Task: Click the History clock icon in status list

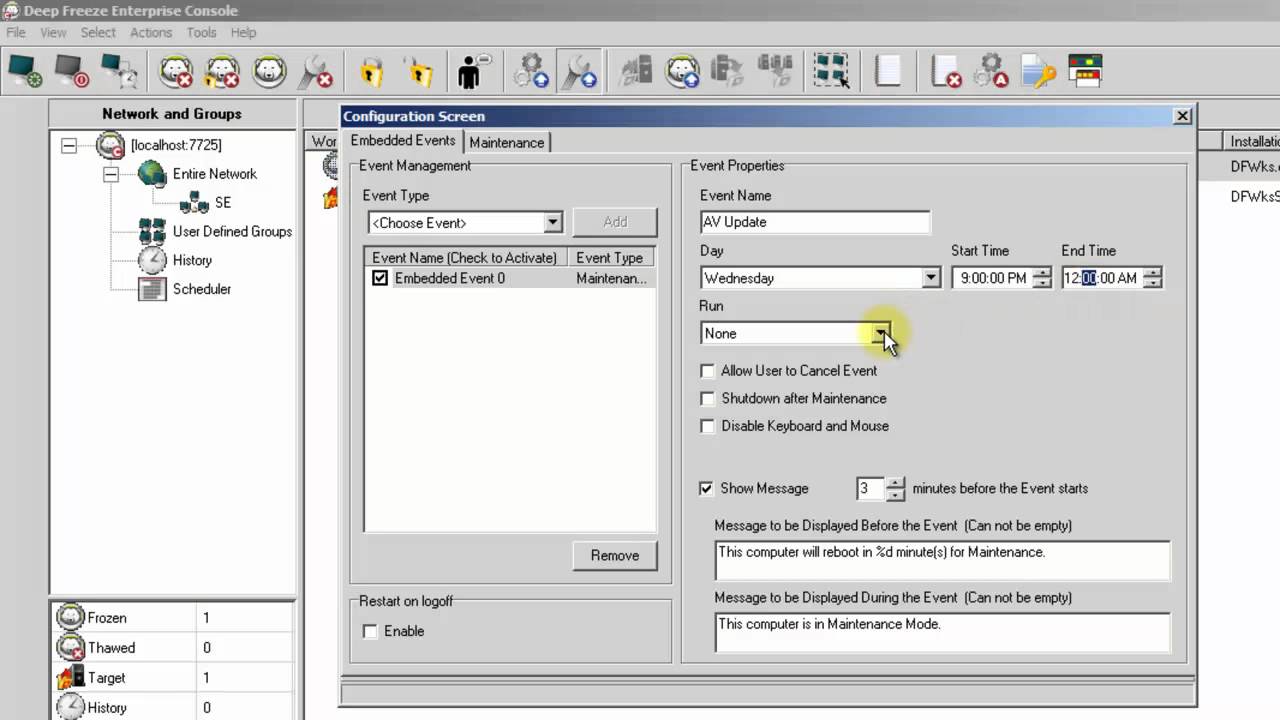Action: (70, 707)
